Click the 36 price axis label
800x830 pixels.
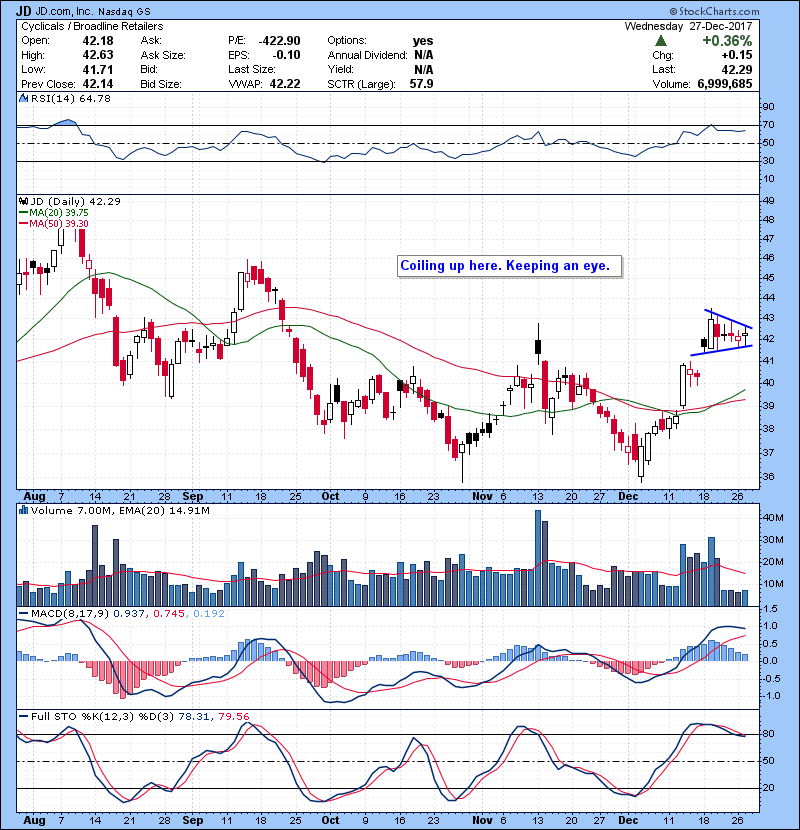coord(768,476)
